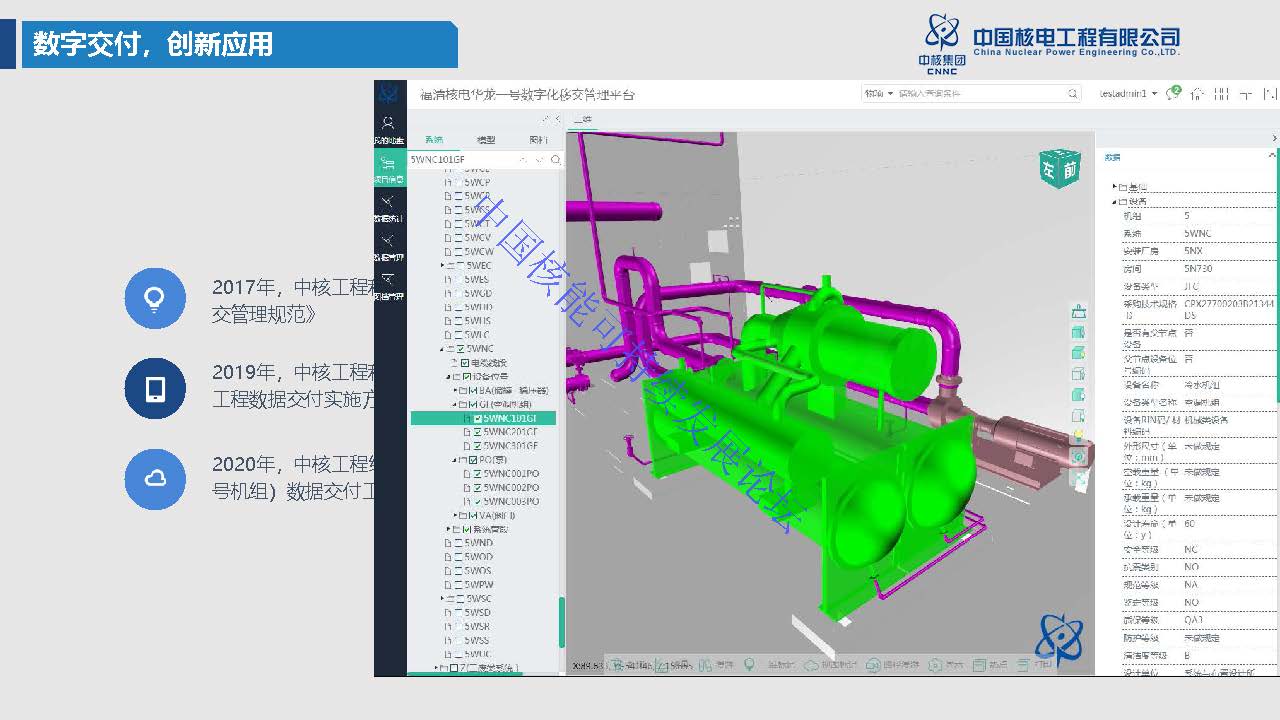This screenshot has height=720, width=1280.
Task: Check the 5WND checkbox in tree
Action: click(458, 543)
